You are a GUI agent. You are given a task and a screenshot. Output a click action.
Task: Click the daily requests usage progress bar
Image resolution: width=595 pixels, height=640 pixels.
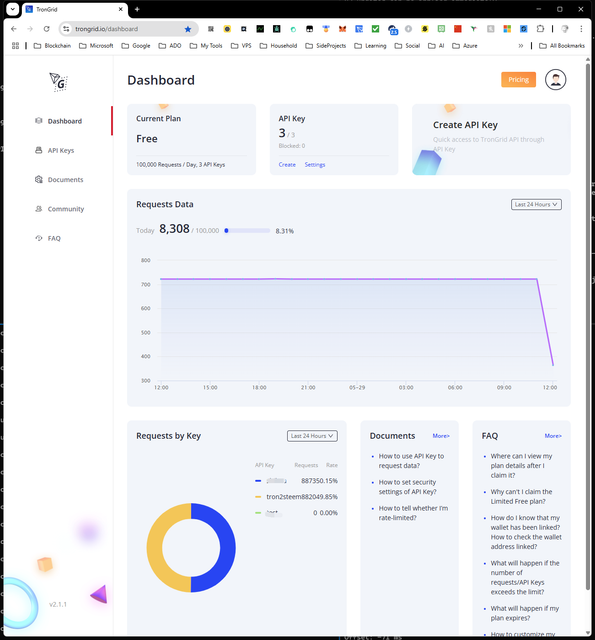[247, 231]
